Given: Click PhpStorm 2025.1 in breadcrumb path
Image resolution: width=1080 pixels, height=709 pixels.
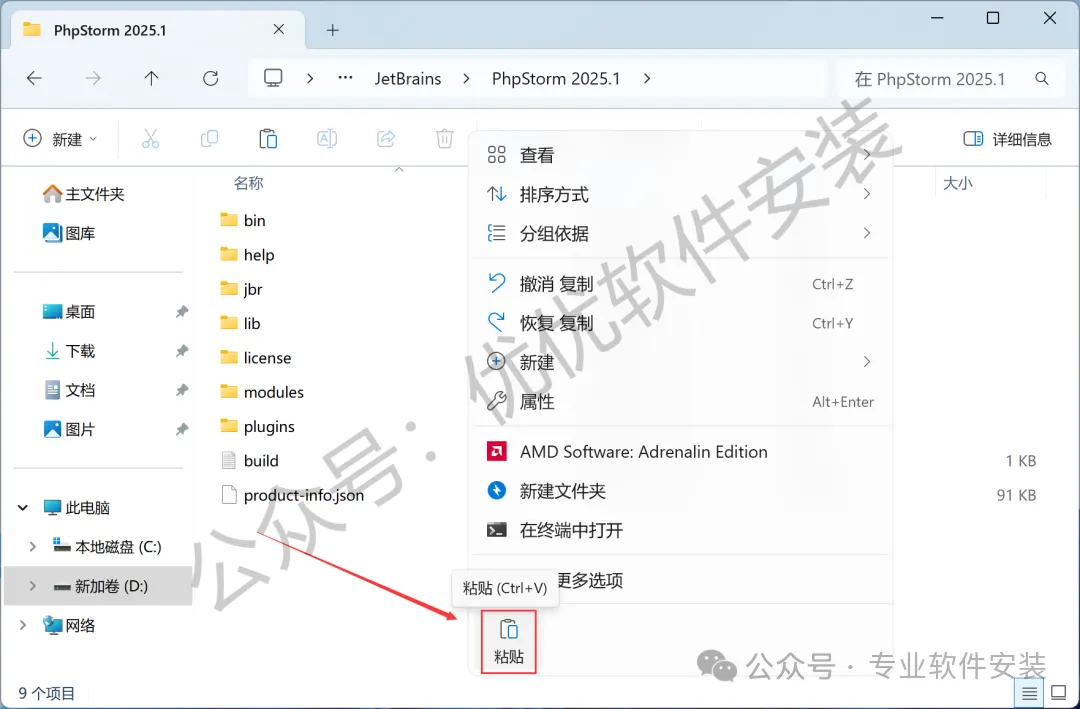Looking at the screenshot, I should [x=556, y=79].
